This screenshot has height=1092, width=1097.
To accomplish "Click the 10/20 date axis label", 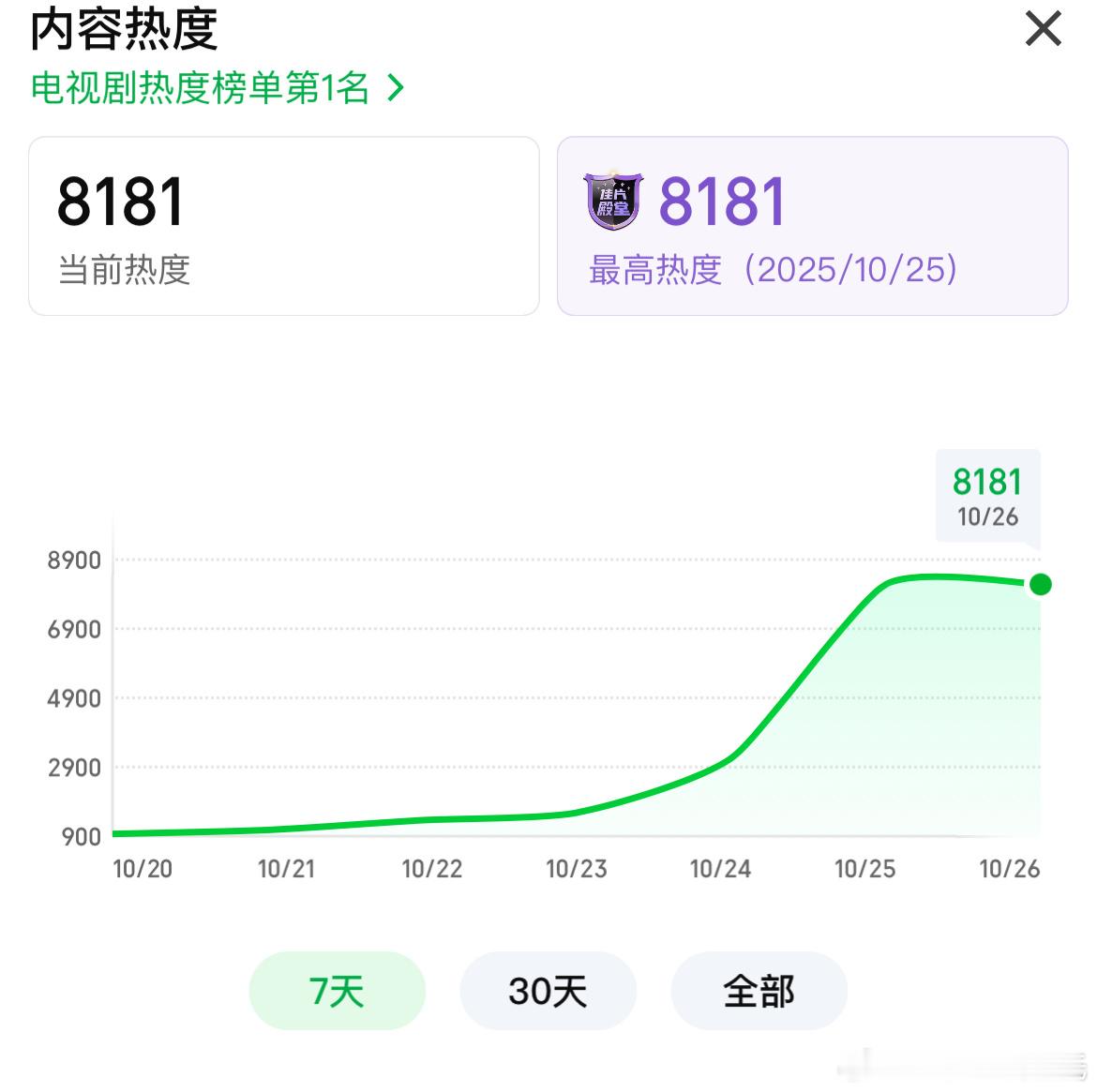I will [x=142, y=869].
